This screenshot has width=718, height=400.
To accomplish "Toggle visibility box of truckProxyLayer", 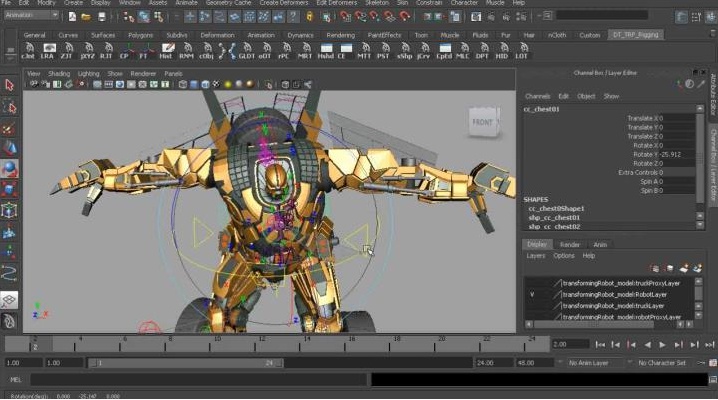I will [x=532, y=283].
